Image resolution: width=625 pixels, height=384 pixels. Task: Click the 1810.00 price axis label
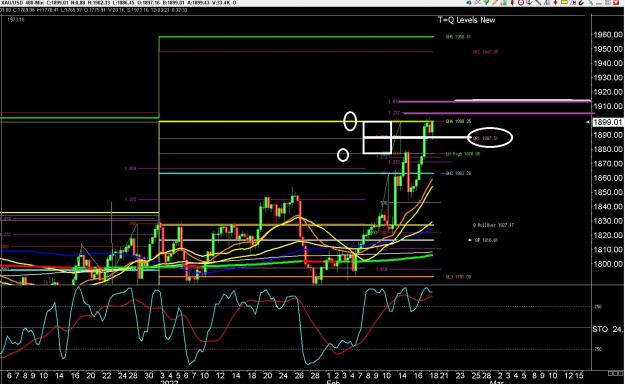click(608, 250)
